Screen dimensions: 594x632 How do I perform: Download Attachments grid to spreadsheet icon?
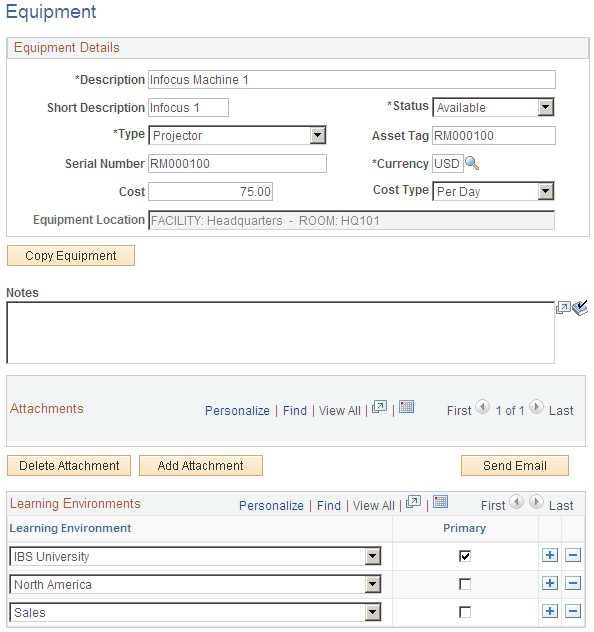406,407
